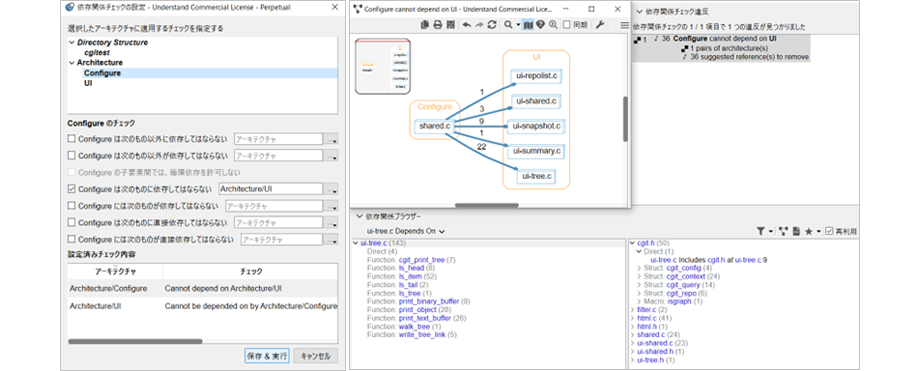Collapse the Architecture tree node
Screen dimensions: 920x371
point(71,63)
